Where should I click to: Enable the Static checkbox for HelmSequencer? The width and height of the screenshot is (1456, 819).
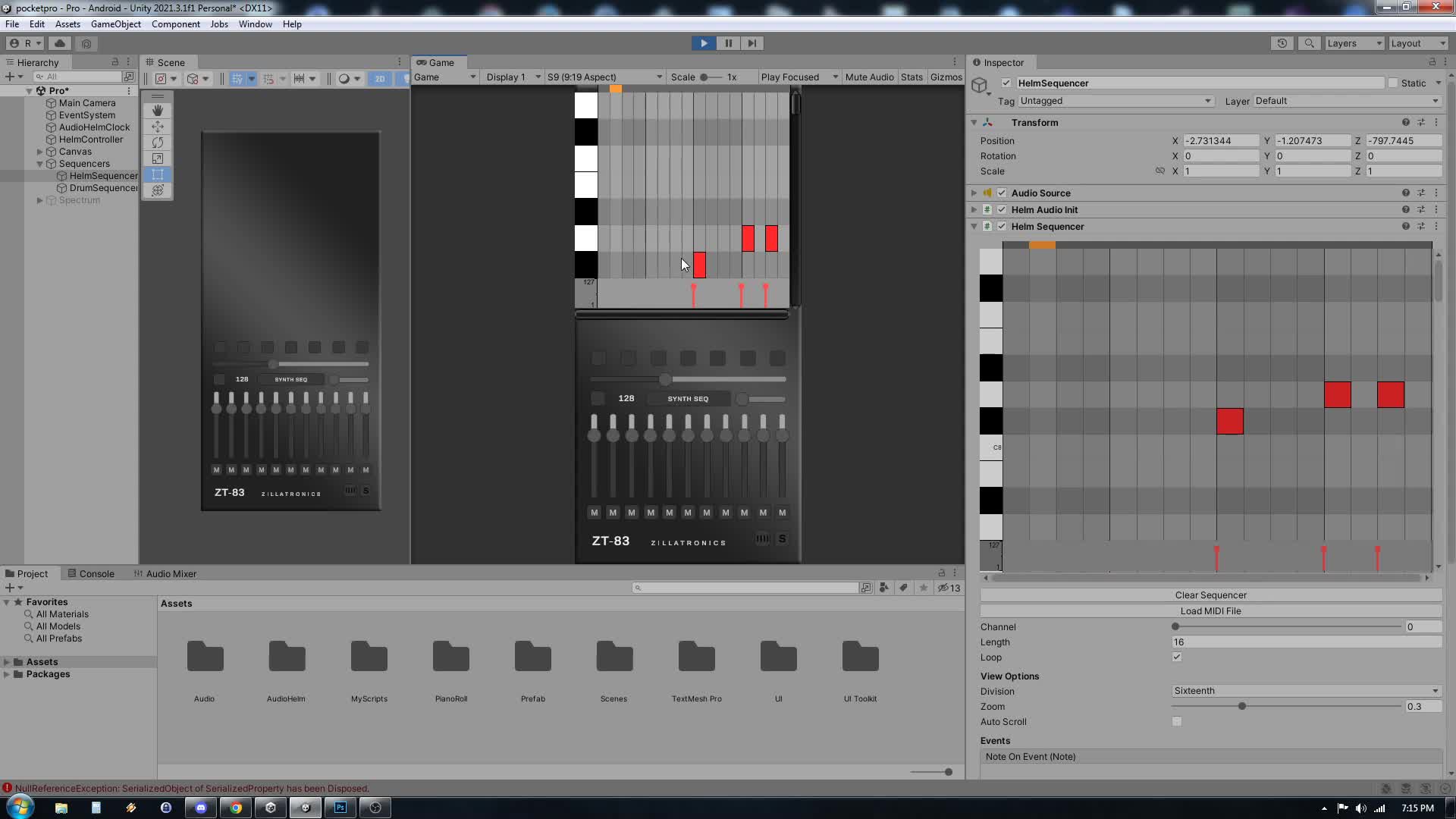click(x=1394, y=83)
